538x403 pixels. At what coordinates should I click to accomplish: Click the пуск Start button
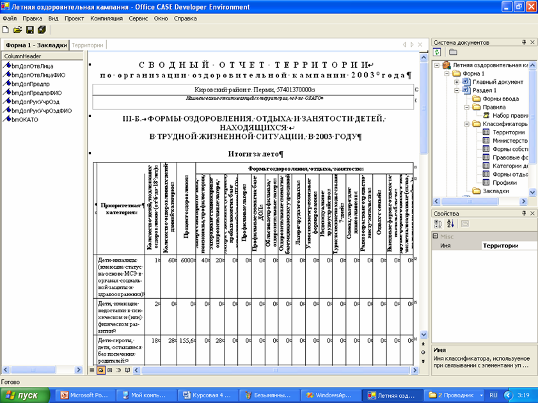[25, 395]
